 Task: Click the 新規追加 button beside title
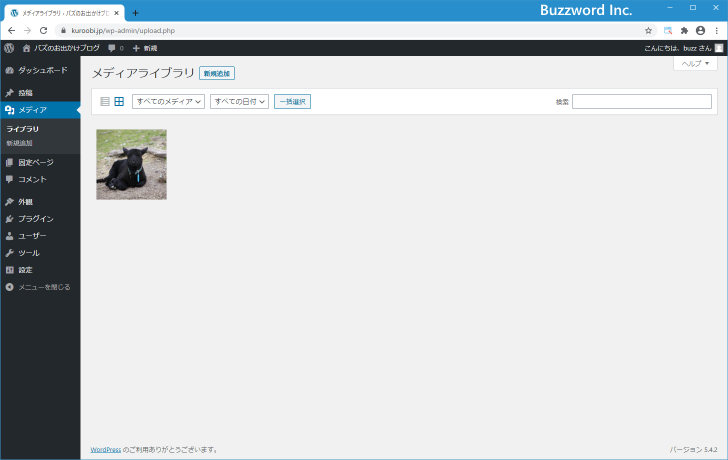217,73
